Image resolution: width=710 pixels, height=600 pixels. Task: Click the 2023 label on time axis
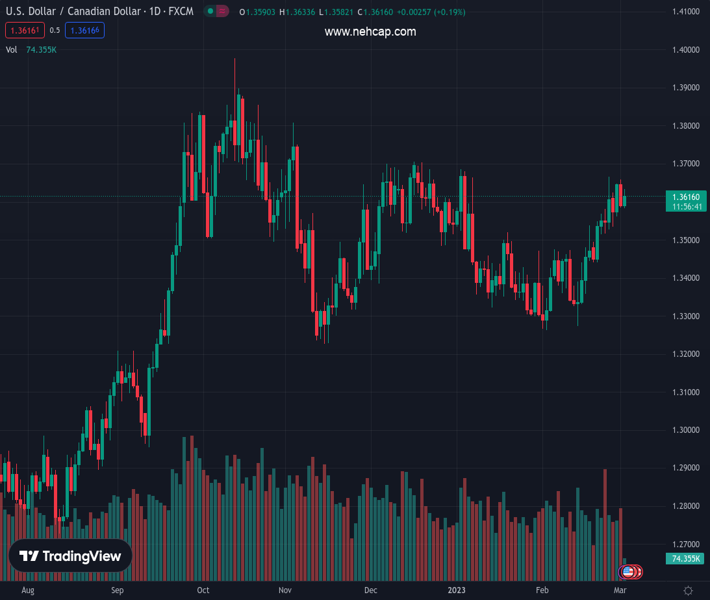(456, 591)
